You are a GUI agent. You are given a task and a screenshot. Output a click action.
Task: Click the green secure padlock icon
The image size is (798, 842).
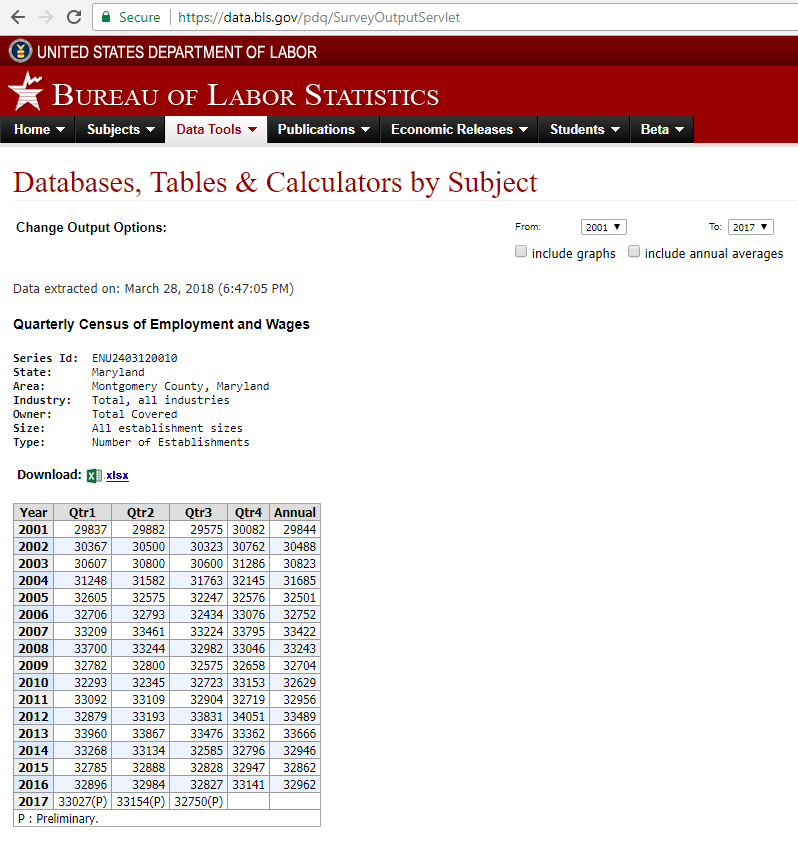click(x=106, y=17)
